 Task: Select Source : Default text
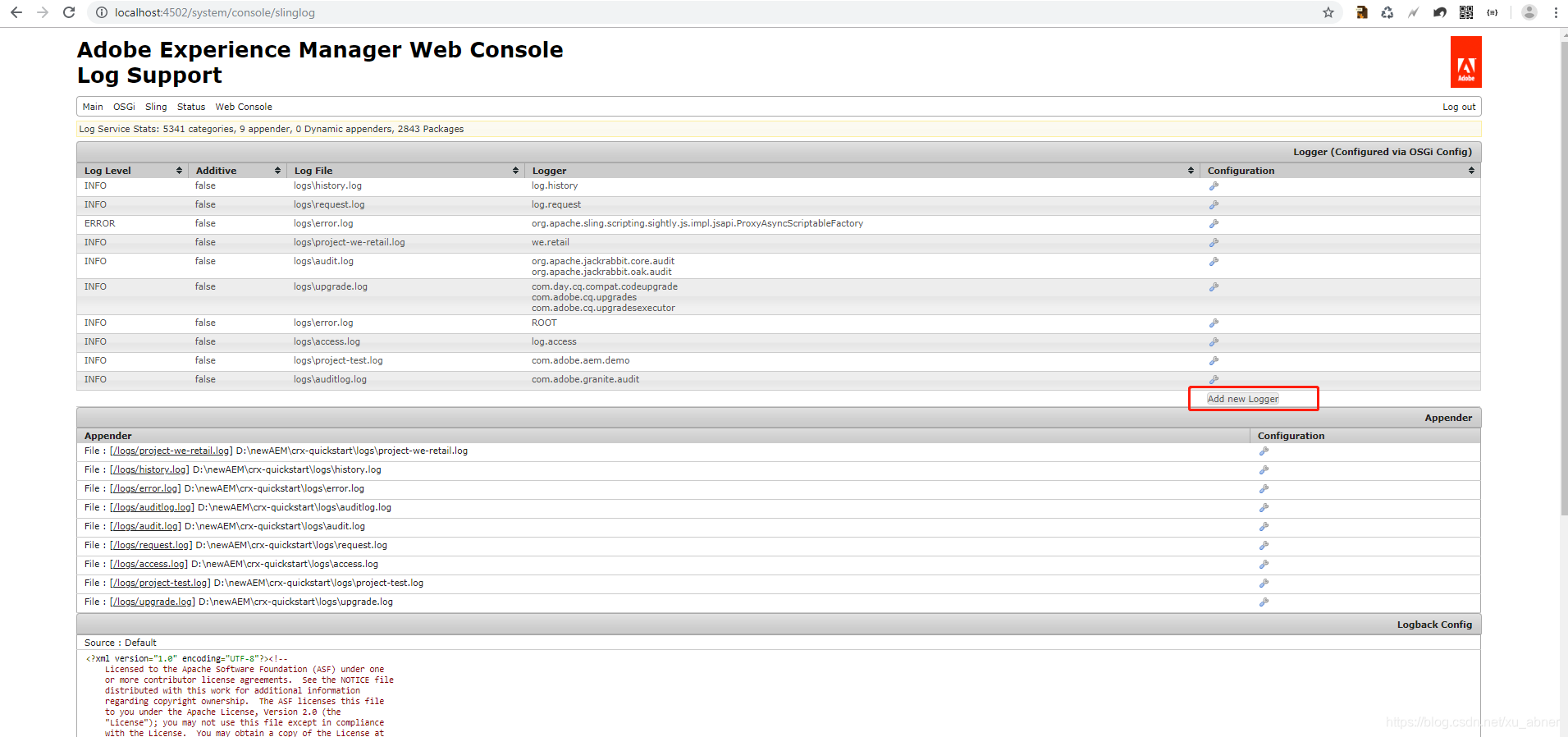(x=120, y=643)
